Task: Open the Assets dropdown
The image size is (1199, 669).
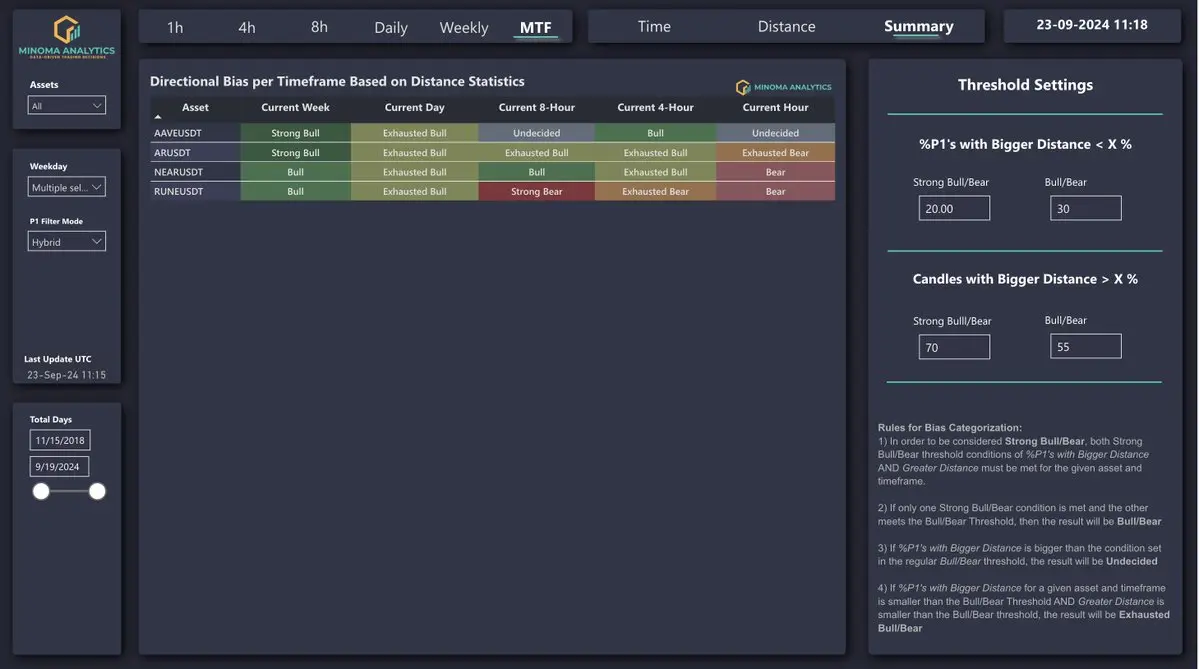Action: [67, 106]
